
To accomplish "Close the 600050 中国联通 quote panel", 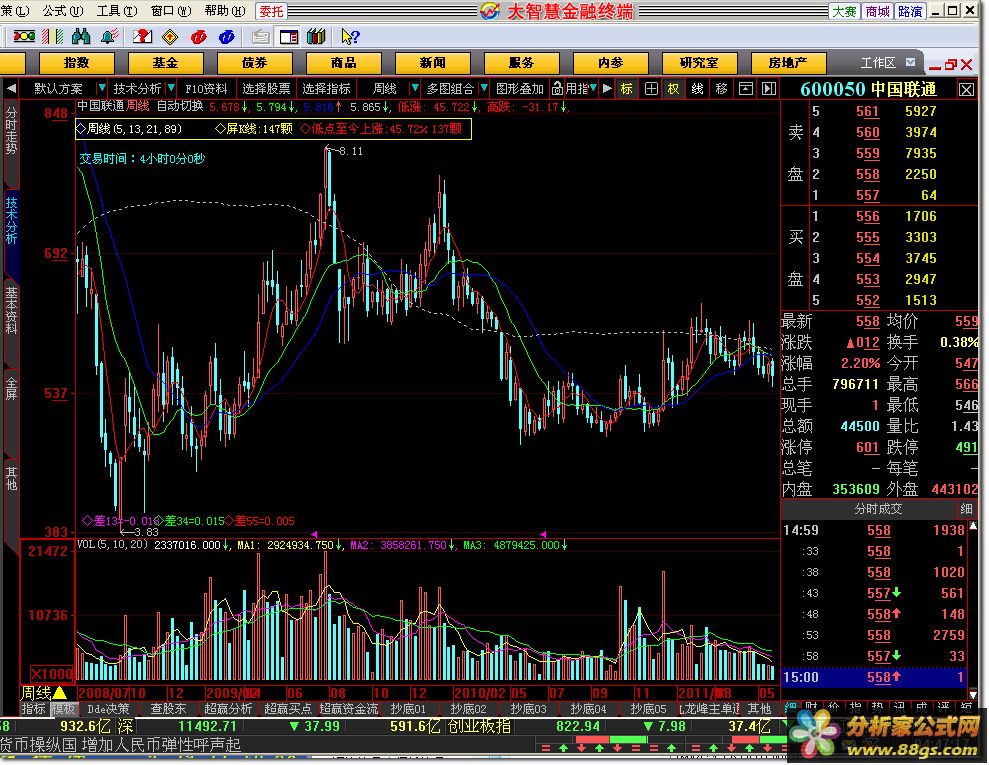I will [966, 90].
